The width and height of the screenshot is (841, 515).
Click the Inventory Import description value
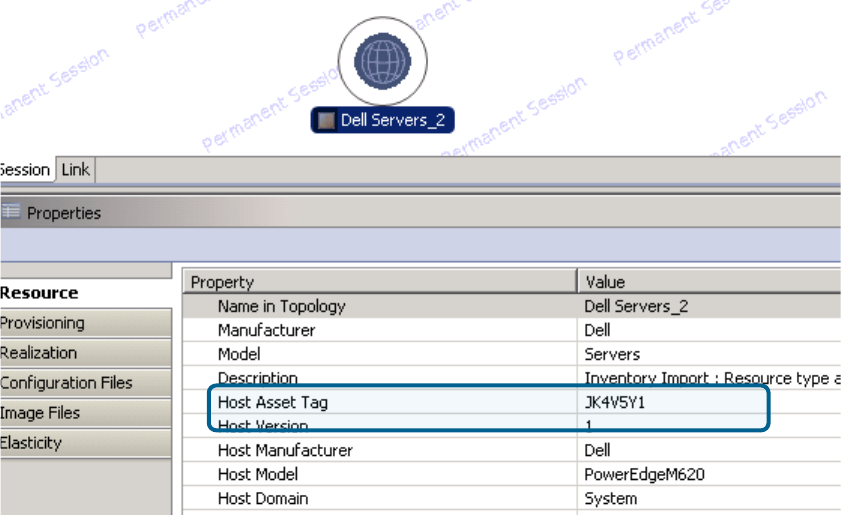click(x=712, y=378)
